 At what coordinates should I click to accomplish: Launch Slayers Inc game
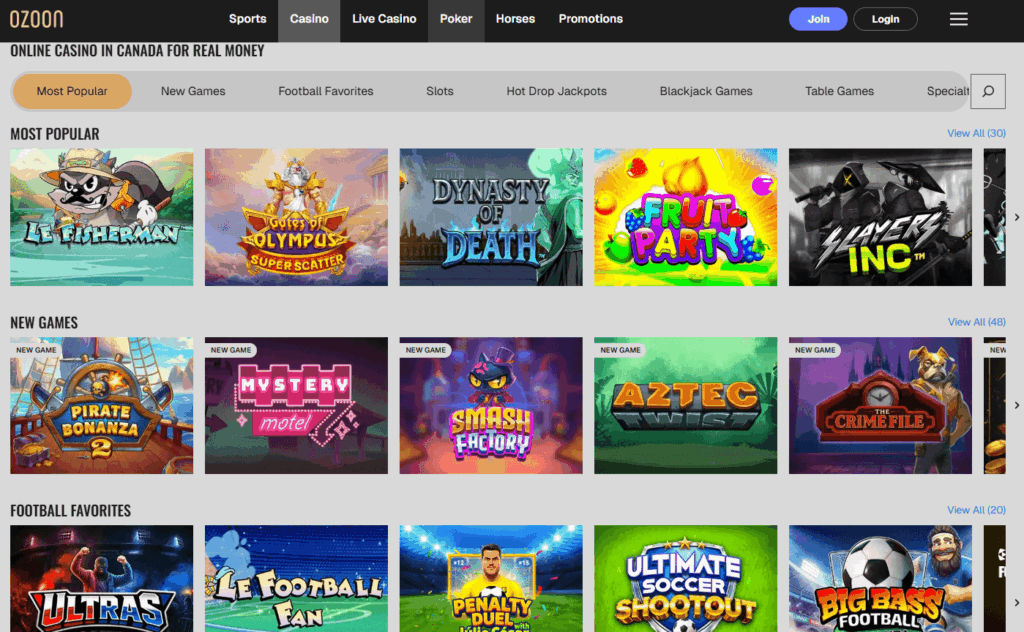click(880, 217)
